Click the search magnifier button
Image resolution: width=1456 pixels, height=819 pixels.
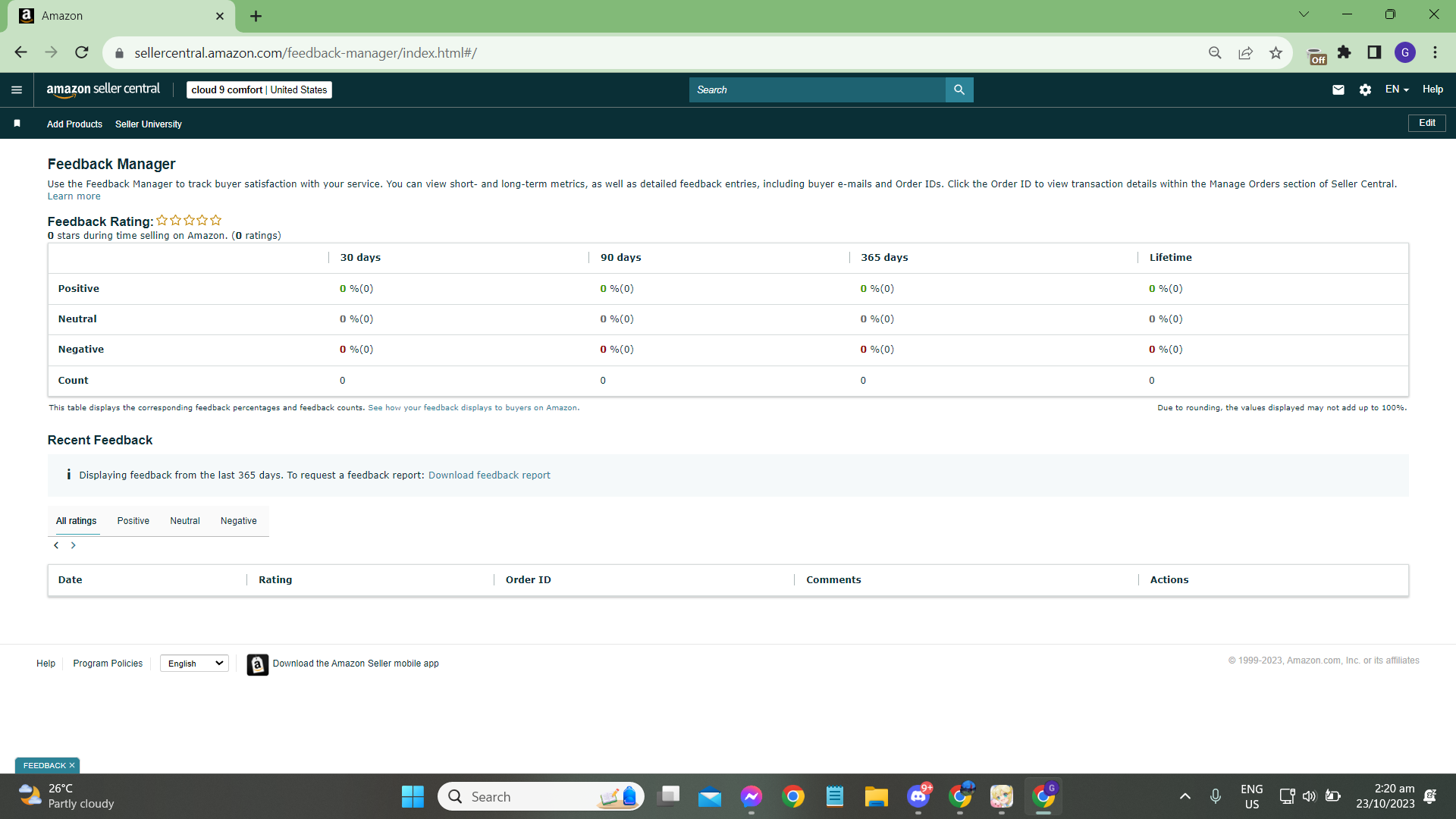pos(959,89)
